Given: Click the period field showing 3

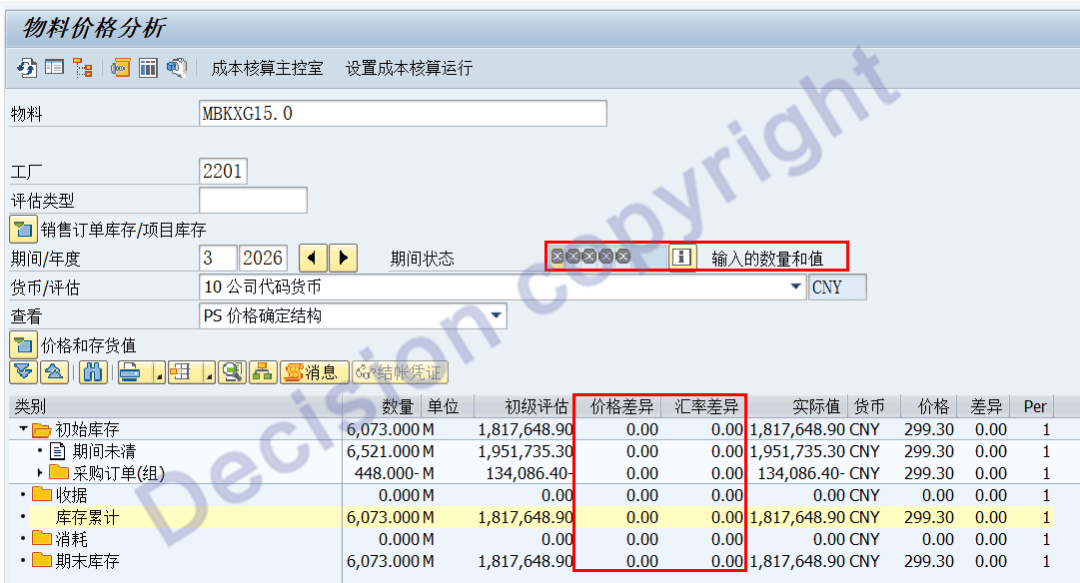Looking at the screenshot, I should pyautogui.click(x=218, y=258).
